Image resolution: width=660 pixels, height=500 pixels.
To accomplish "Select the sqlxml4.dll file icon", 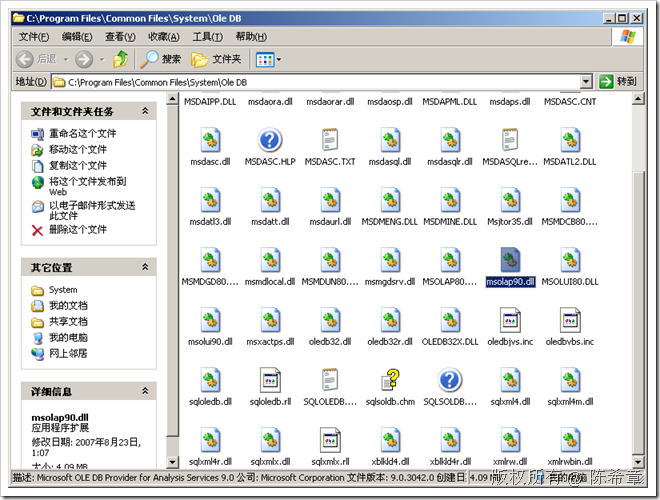I will pos(510,380).
